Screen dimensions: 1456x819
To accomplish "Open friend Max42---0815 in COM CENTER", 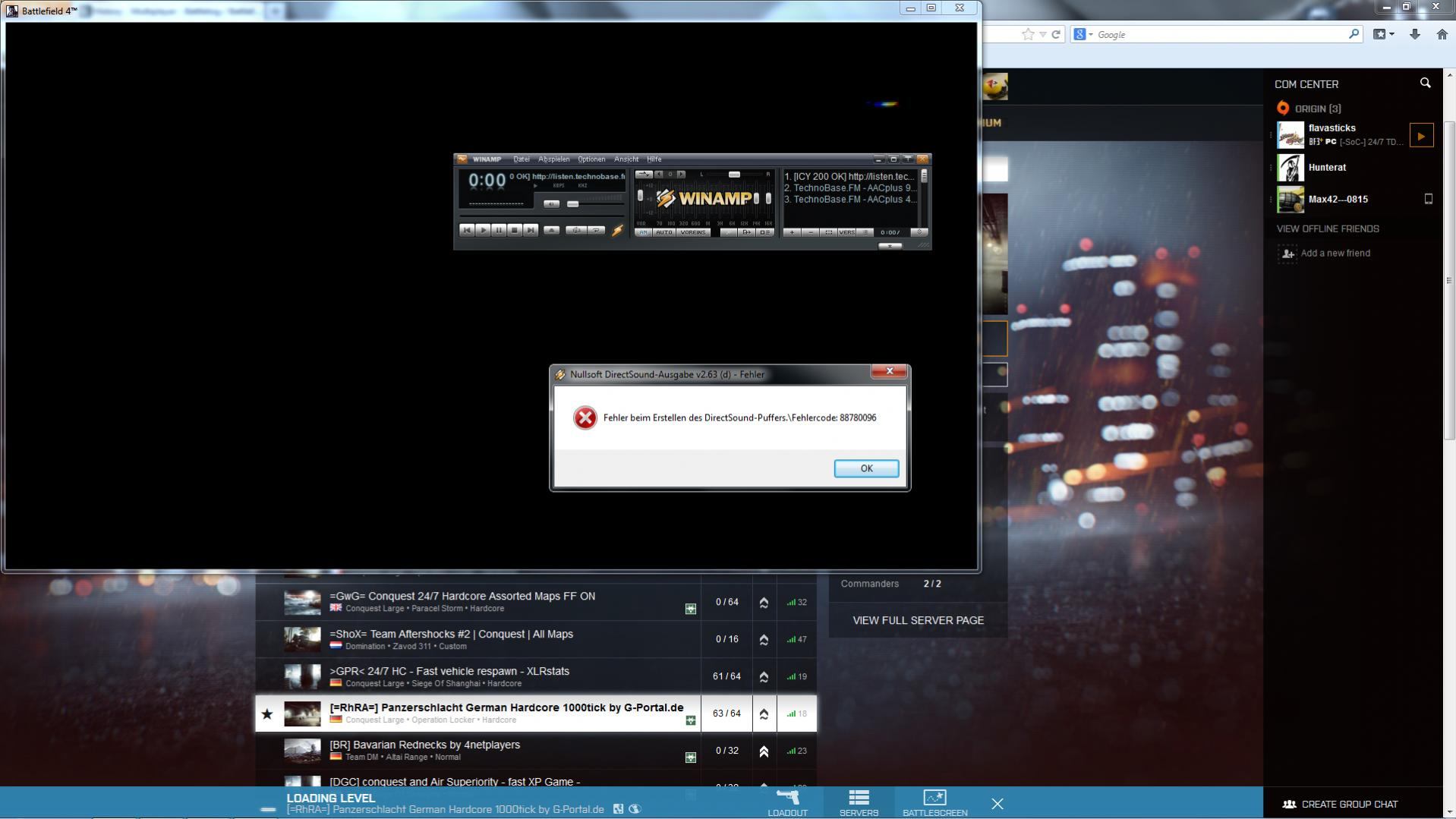I will tap(1338, 199).
